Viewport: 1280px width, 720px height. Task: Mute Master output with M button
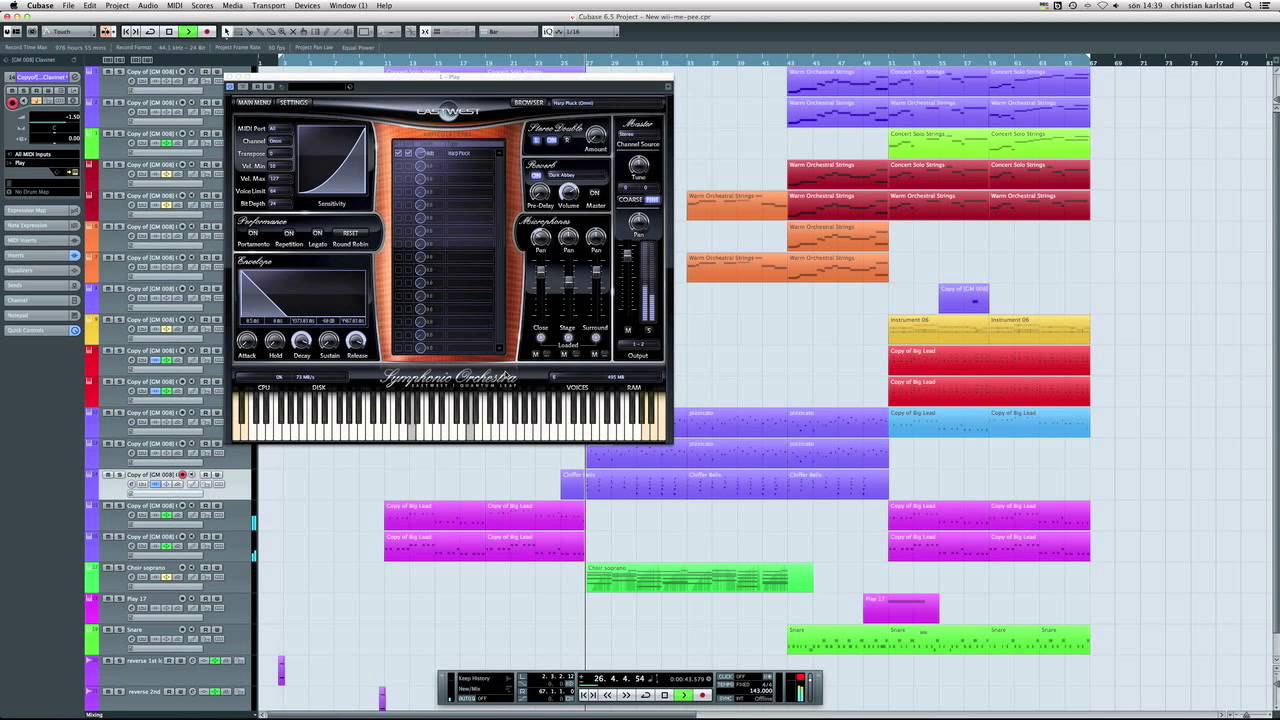(628, 330)
